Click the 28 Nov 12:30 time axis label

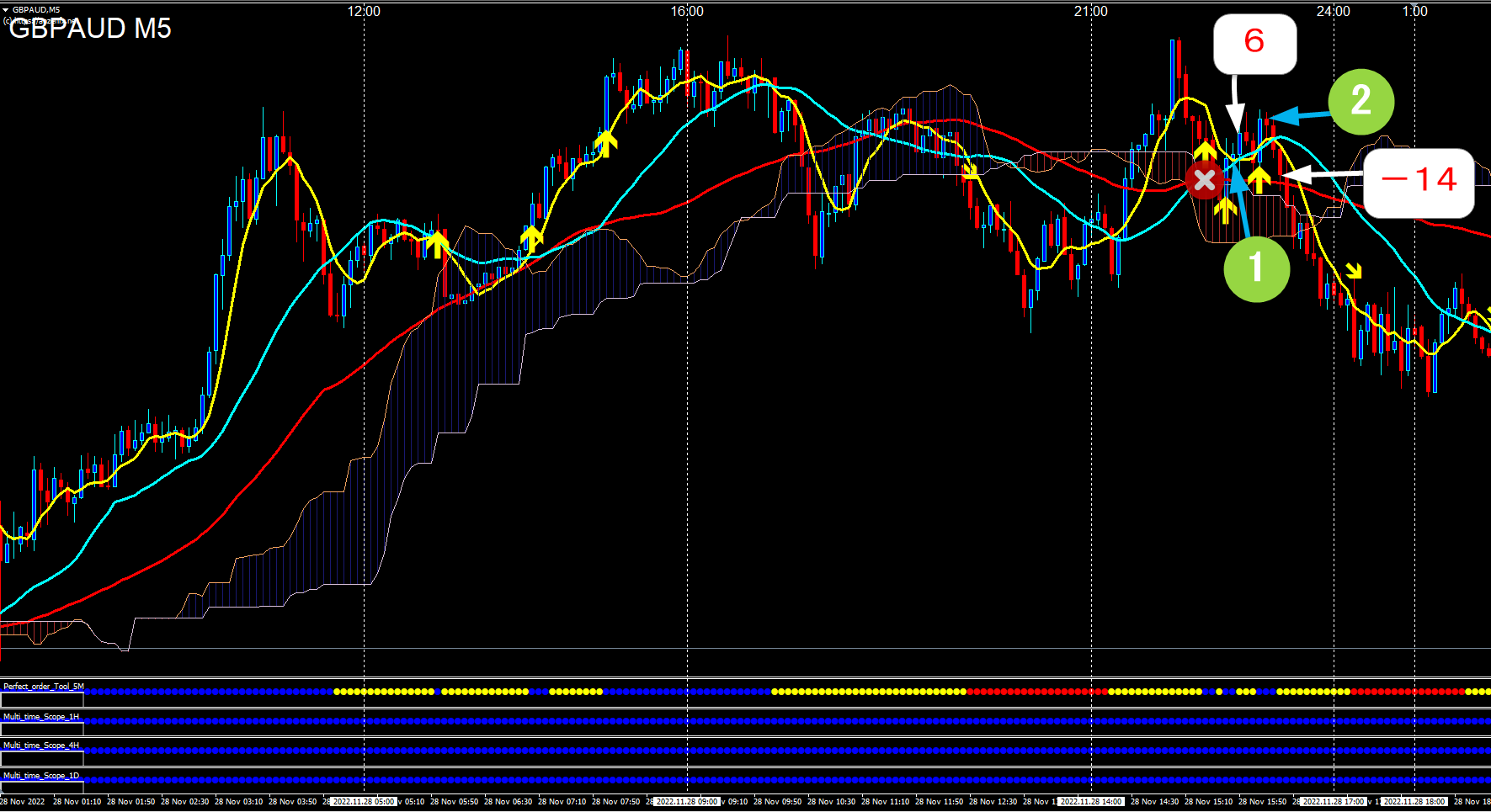pos(993,802)
